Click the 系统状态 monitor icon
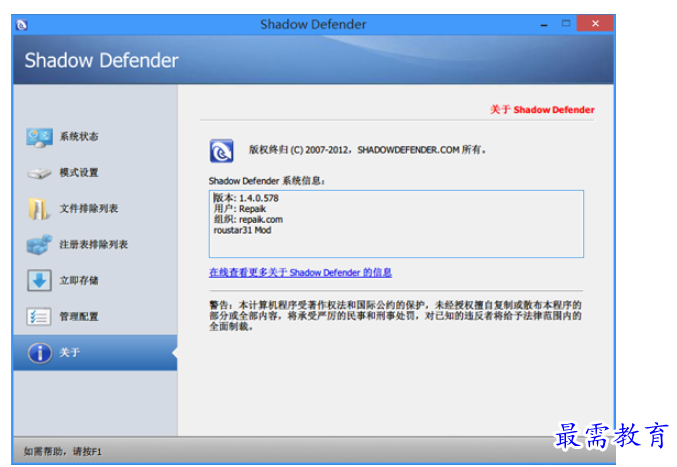The width and height of the screenshot is (677, 467). click(39, 138)
